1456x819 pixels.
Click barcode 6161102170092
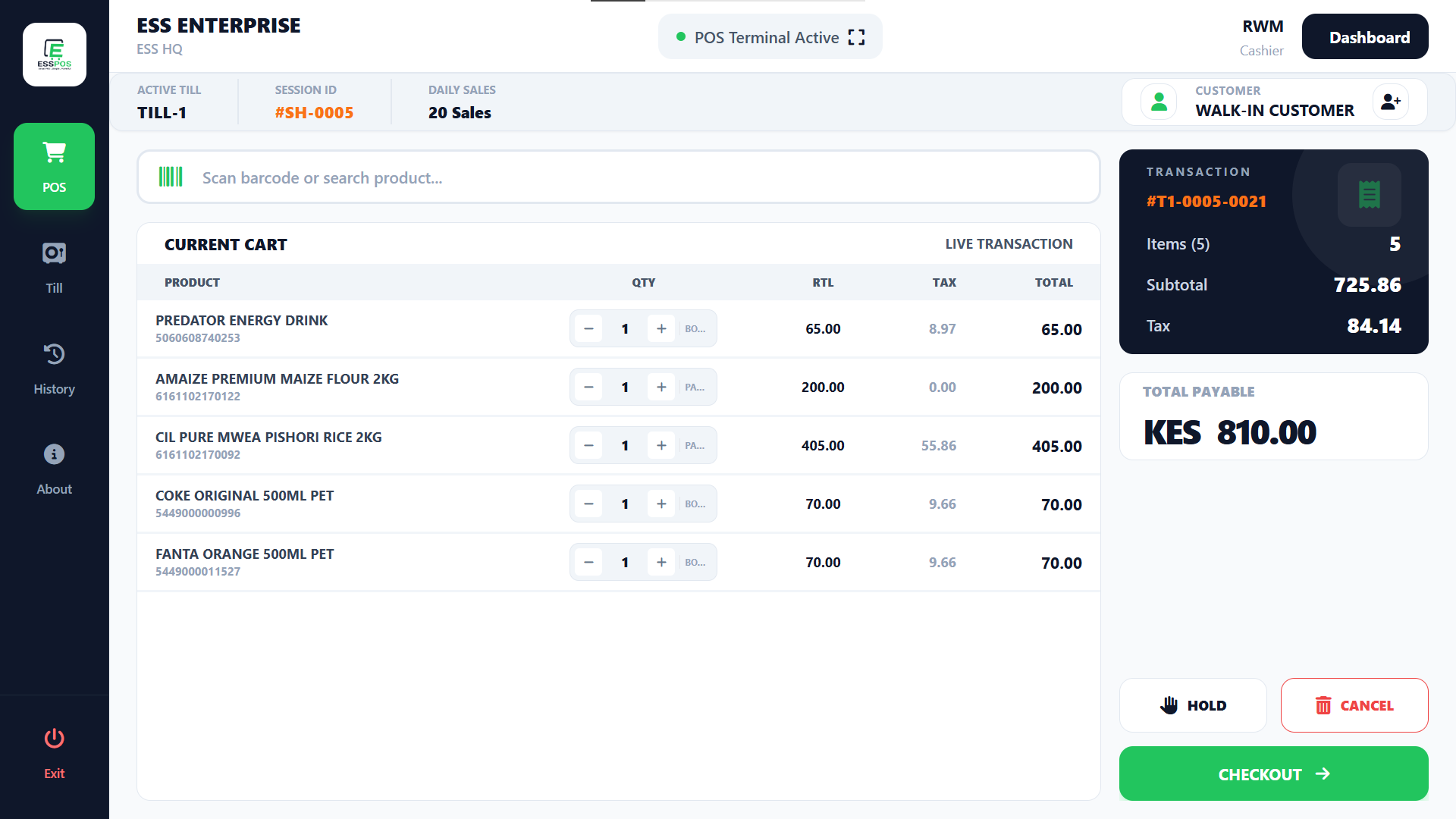[198, 455]
